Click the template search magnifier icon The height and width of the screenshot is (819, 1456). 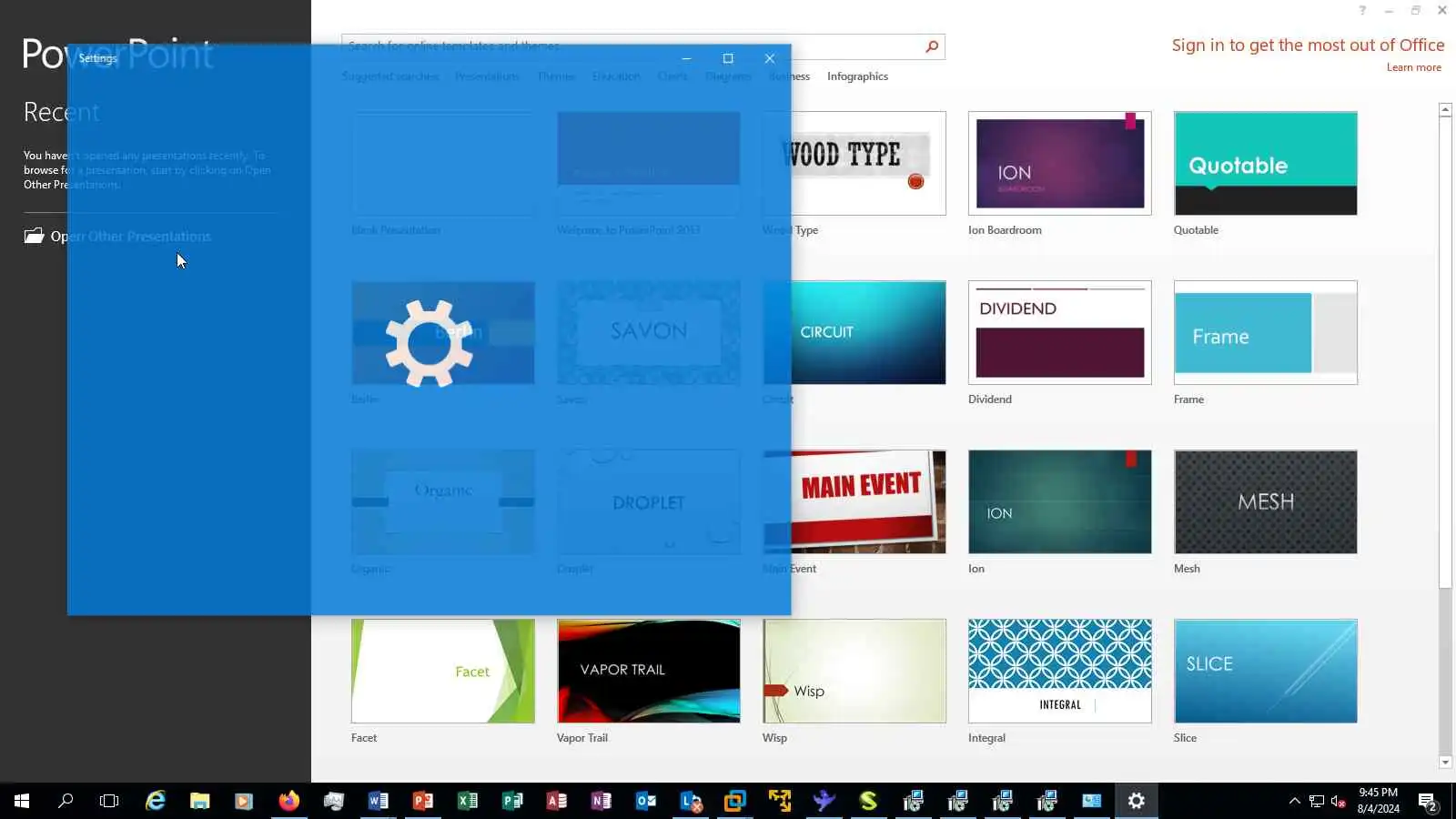click(932, 46)
